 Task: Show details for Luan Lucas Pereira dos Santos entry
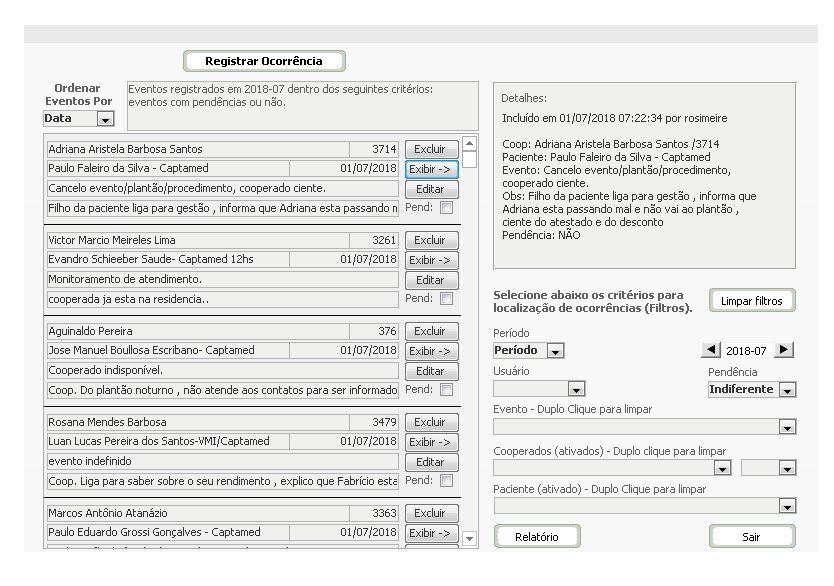(431, 442)
